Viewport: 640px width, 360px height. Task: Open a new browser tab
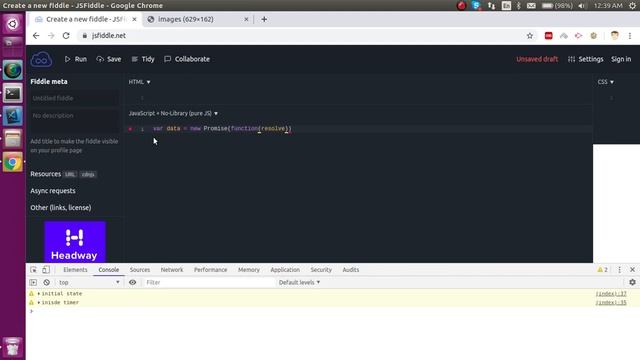(264, 19)
